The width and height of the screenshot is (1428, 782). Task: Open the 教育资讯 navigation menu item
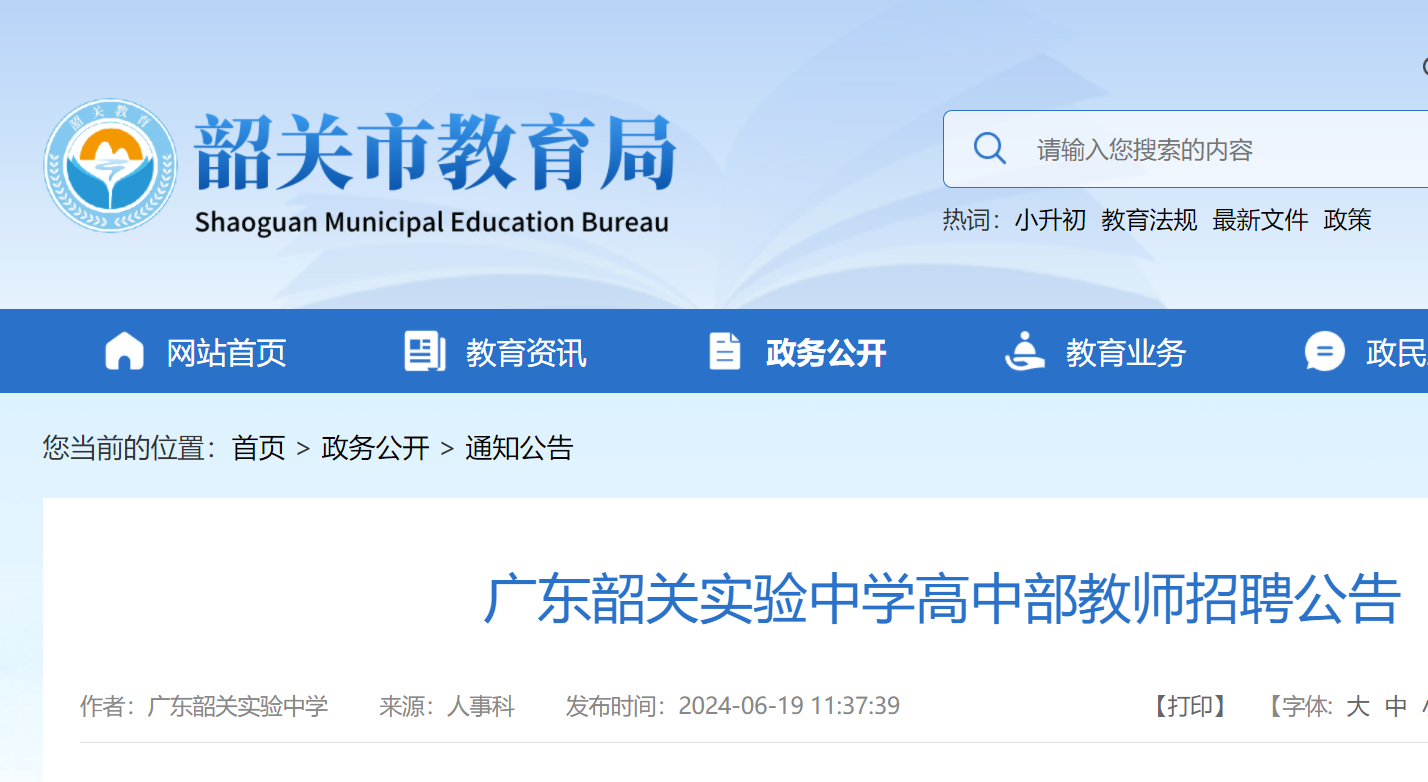tap(526, 353)
